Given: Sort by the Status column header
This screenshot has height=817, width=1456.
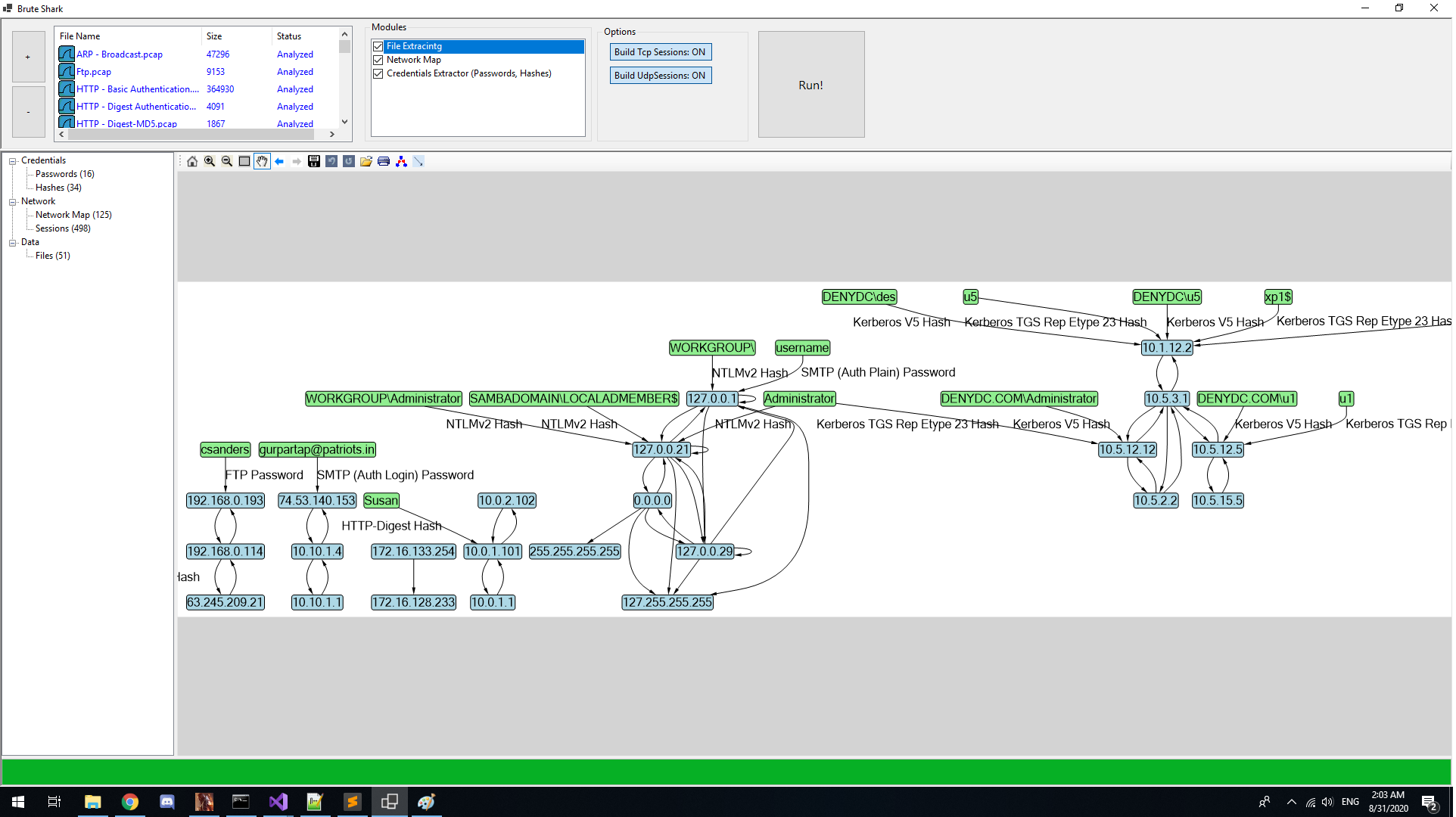Looking at the screenshot, I should (306, 36).
